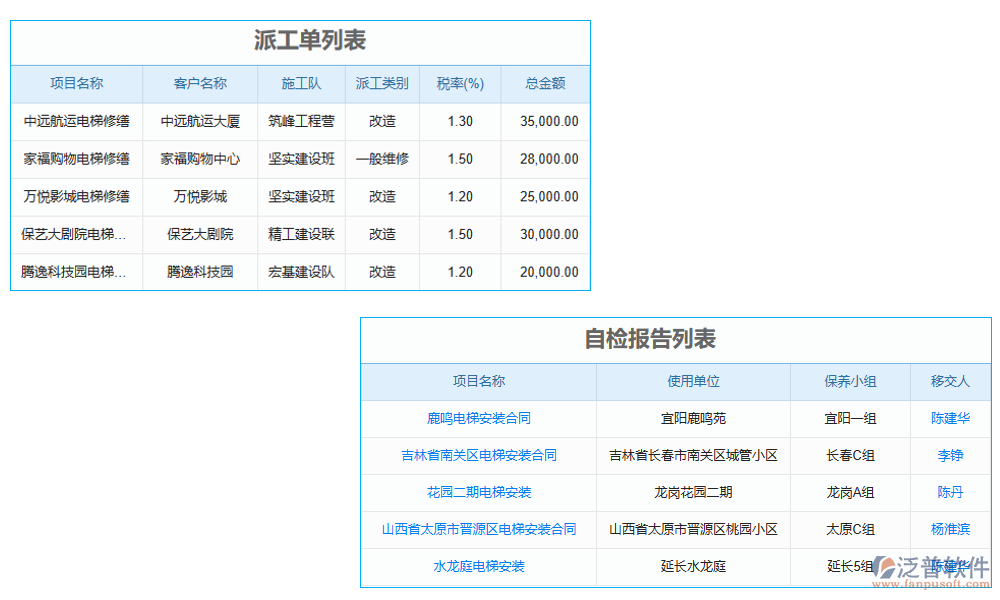Open the 花园二期电梯安装 project link
Viewport: 1000px width, 600px height.
478,493
